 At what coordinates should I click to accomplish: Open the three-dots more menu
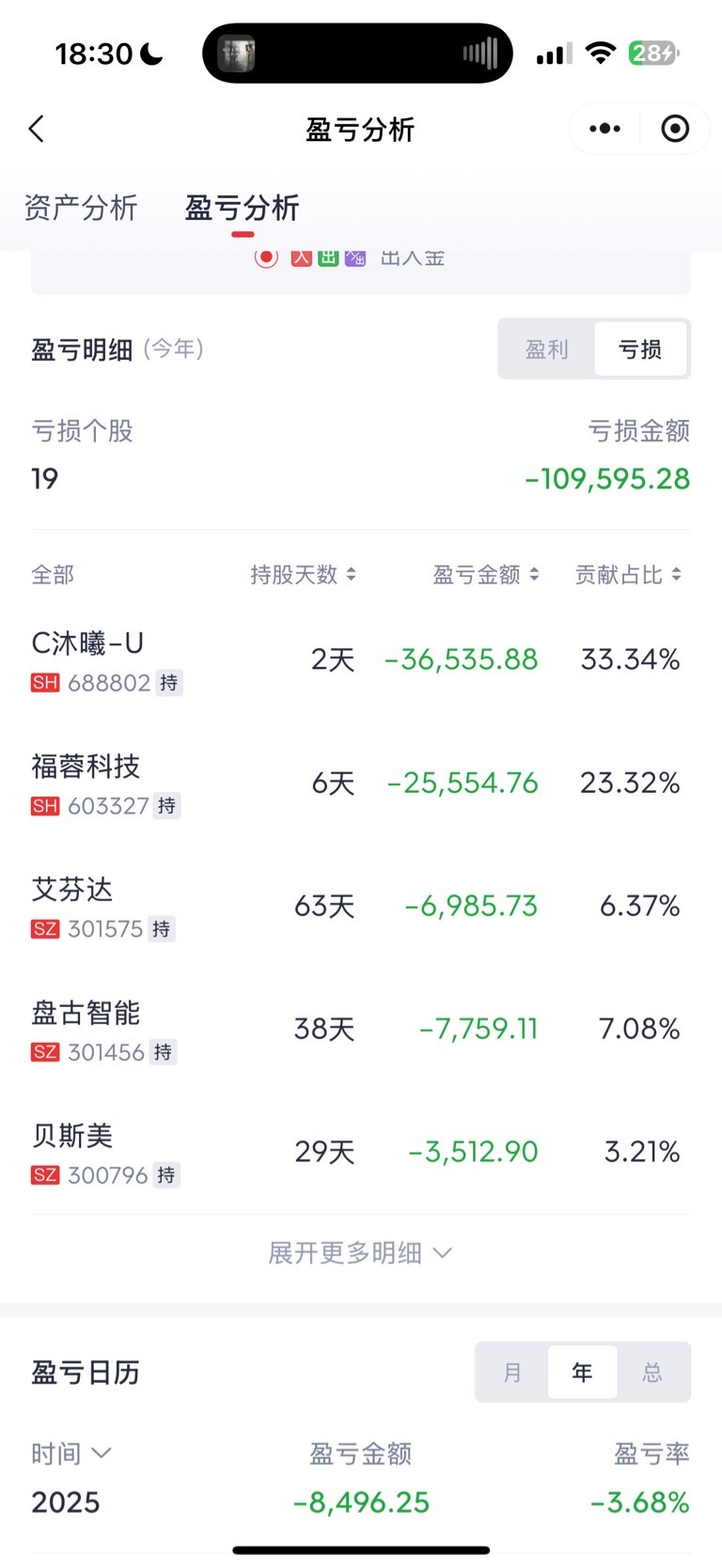[604, 129]
